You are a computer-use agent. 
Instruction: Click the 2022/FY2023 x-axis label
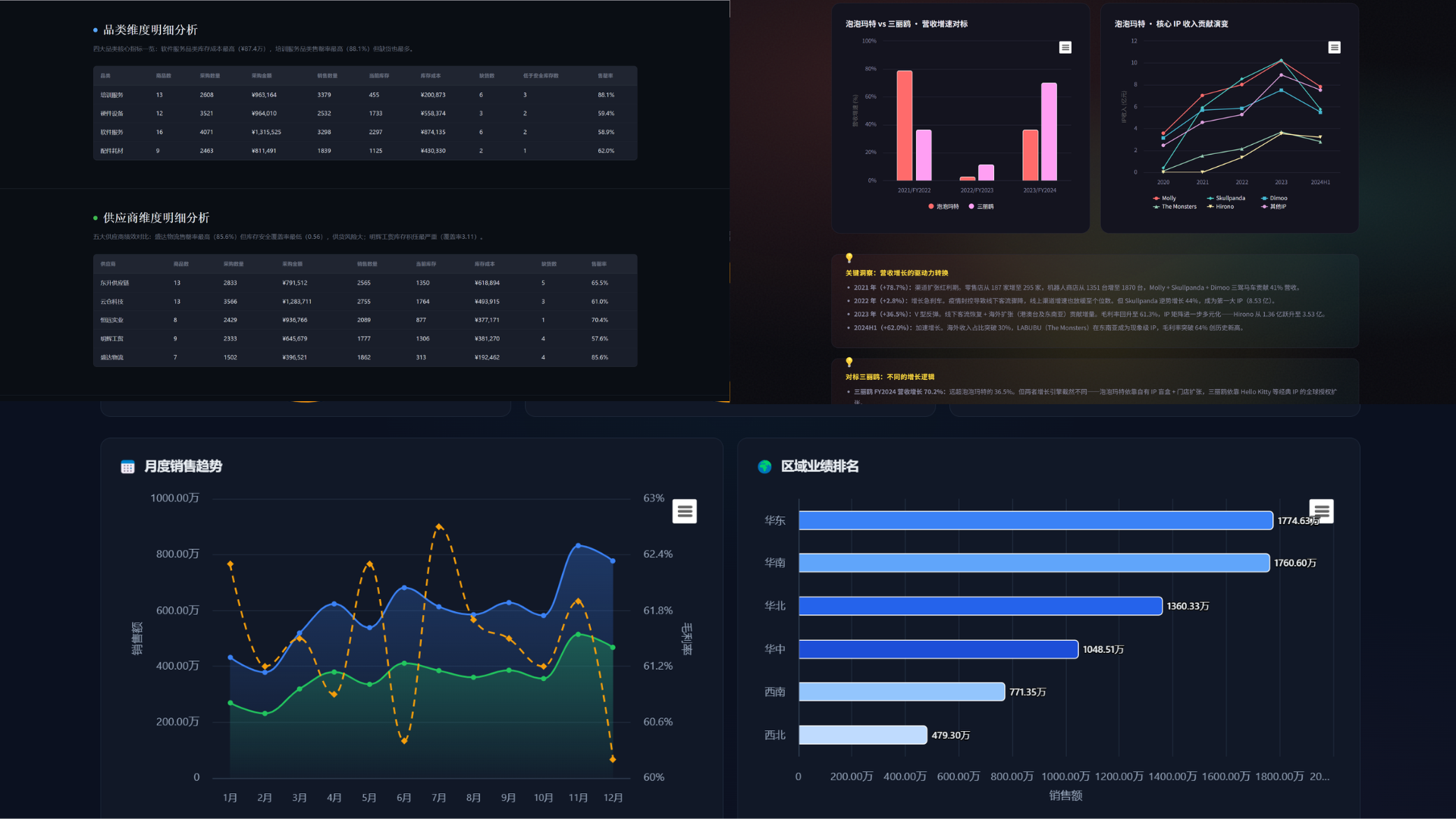[977, 190]
